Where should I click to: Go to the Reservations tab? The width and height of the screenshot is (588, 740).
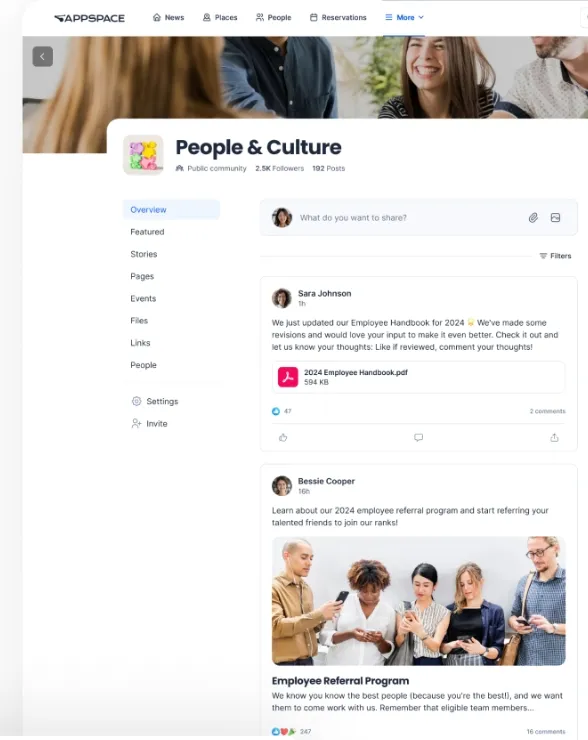(x=338, y=17)
